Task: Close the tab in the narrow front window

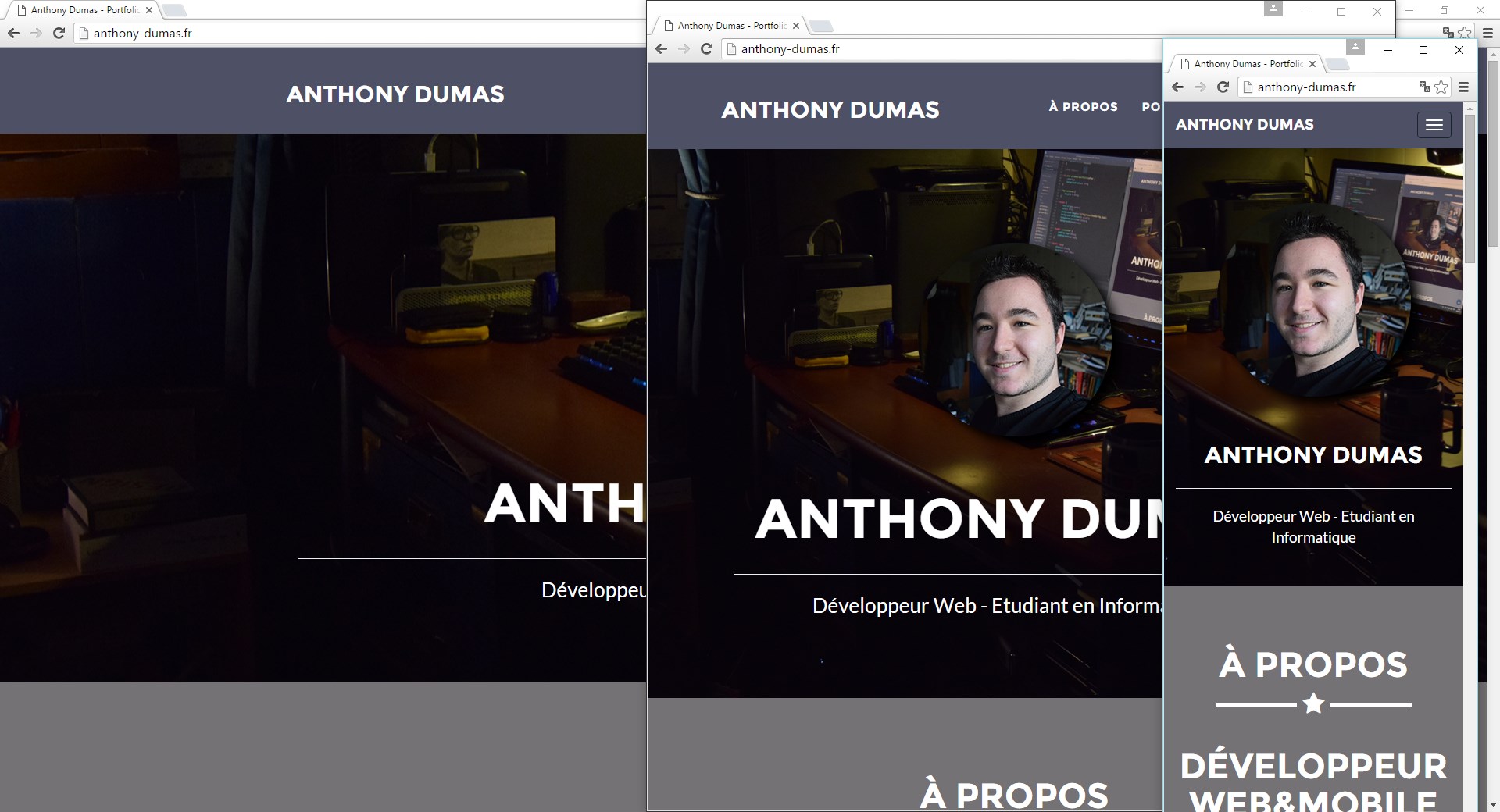Action: 1312,64
